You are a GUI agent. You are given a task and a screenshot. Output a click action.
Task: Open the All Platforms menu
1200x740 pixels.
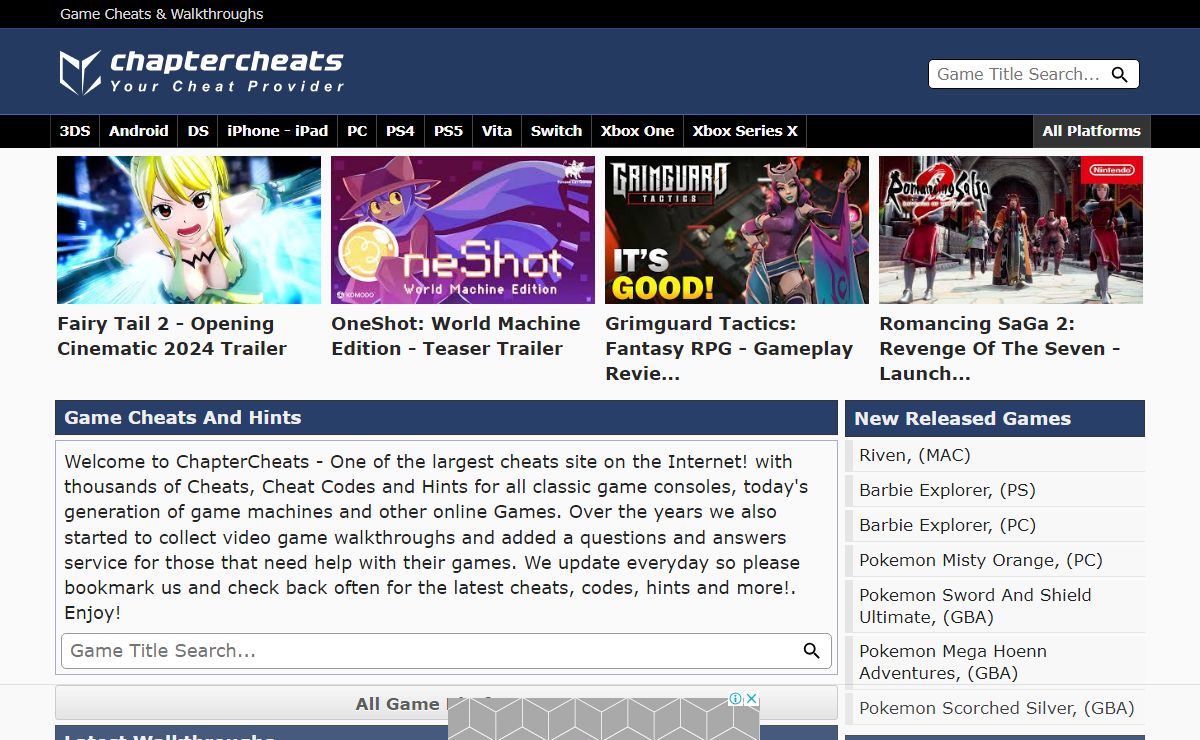(x=1092, y=131)
